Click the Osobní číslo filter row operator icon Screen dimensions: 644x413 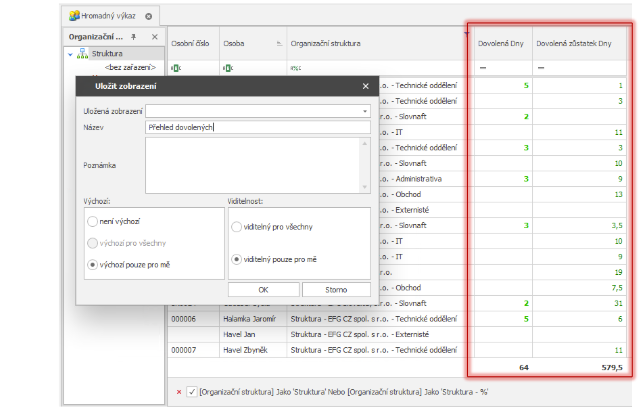176,68
